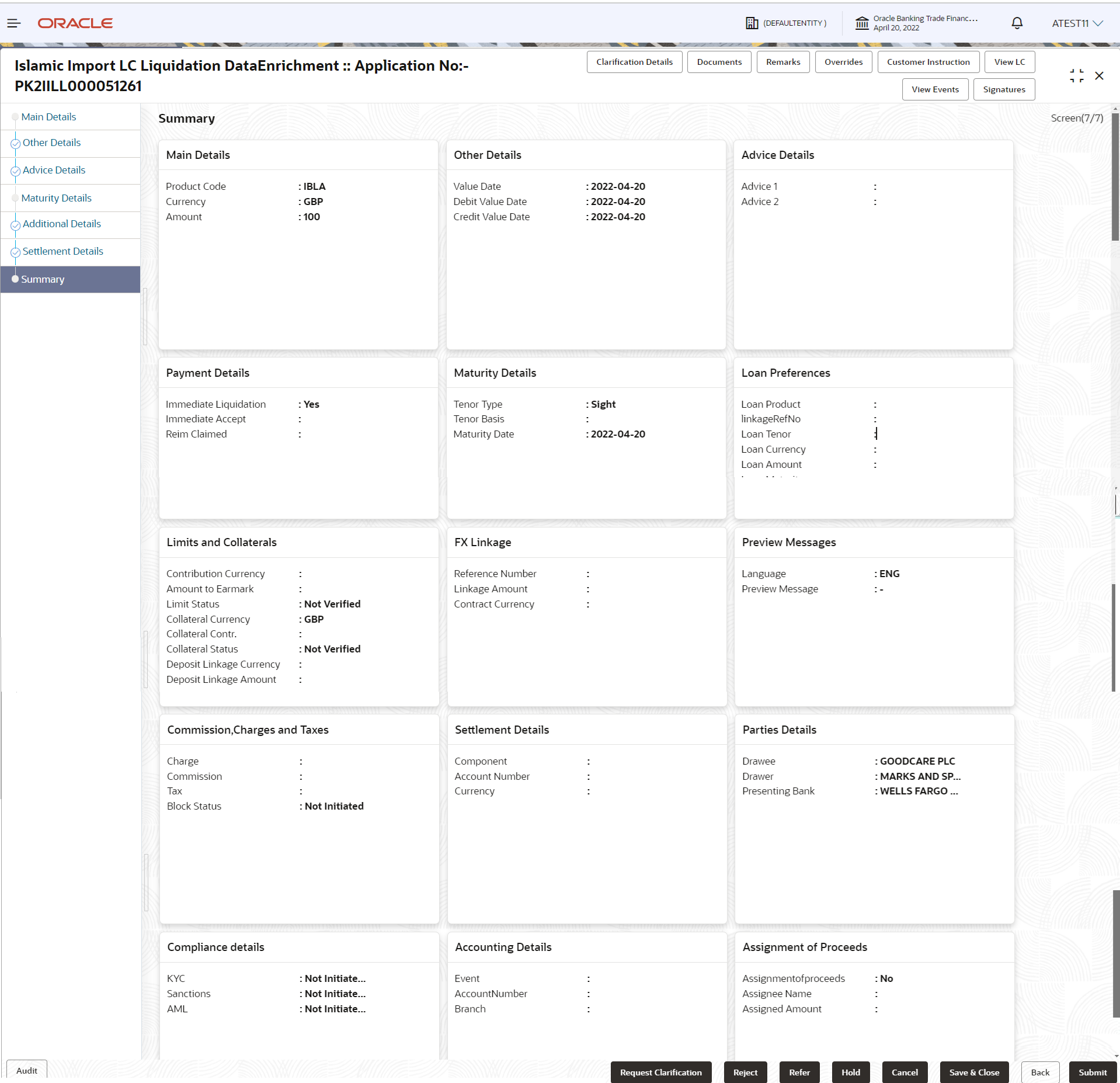
Task: Open the Additional Details step
Action: click(x=61, y=224)
